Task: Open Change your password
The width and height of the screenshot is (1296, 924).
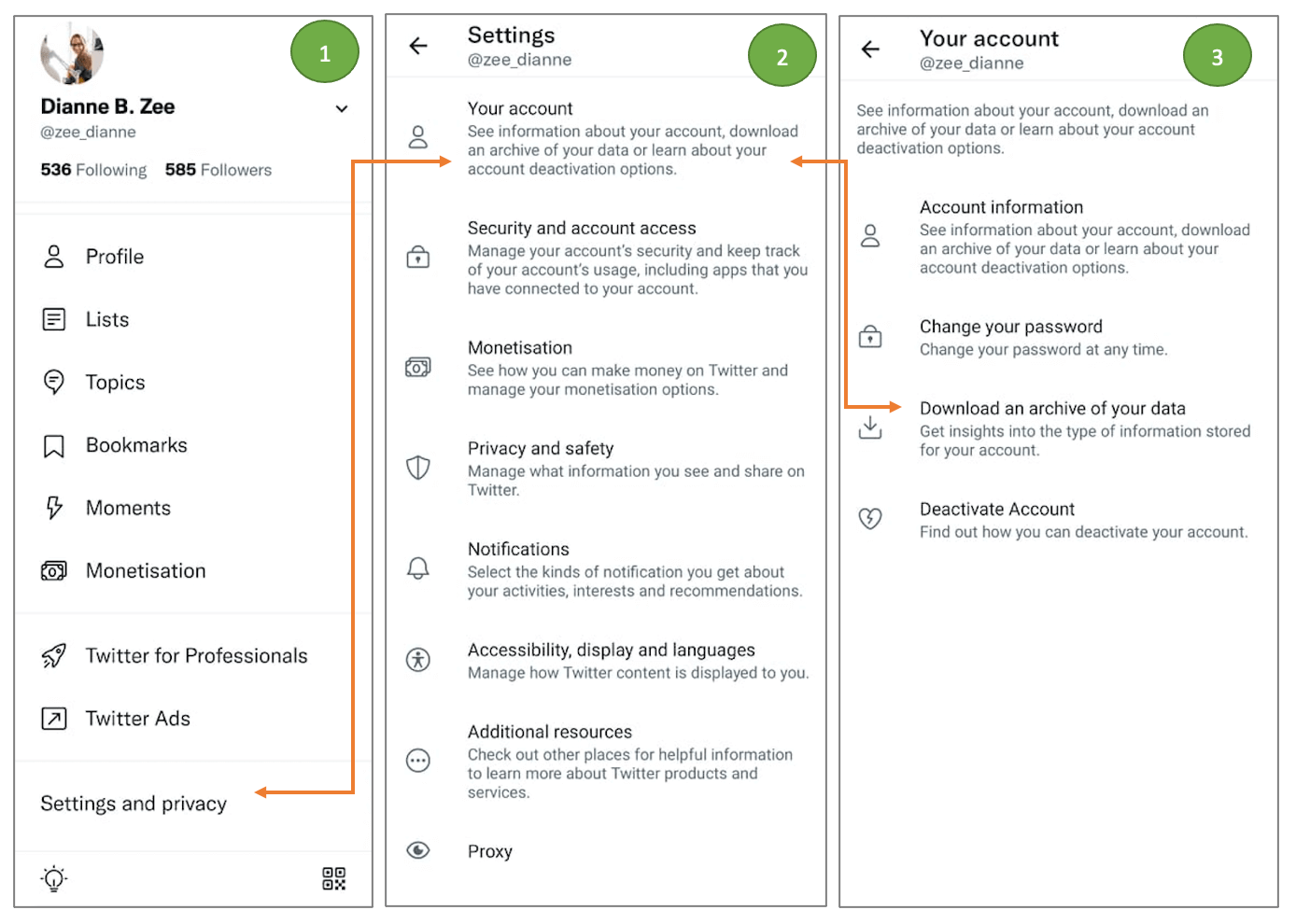Action: (x=1011, y=327)
